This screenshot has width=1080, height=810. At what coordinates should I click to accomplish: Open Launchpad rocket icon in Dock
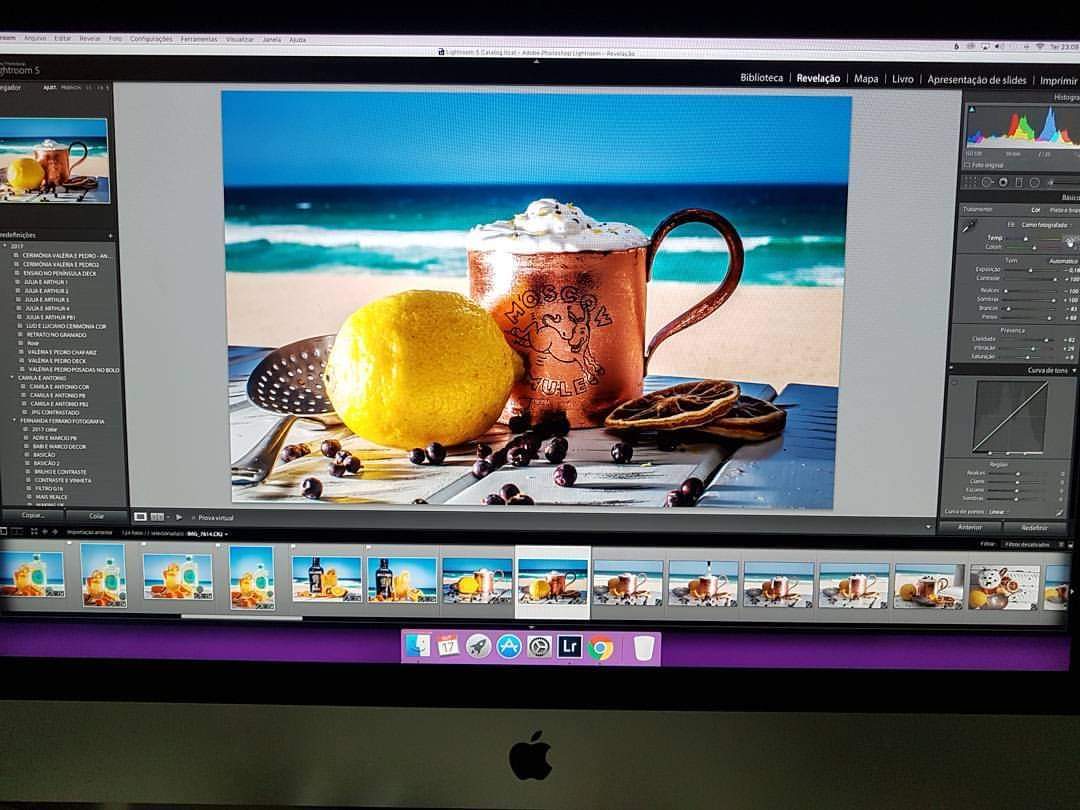pos(478,646)
